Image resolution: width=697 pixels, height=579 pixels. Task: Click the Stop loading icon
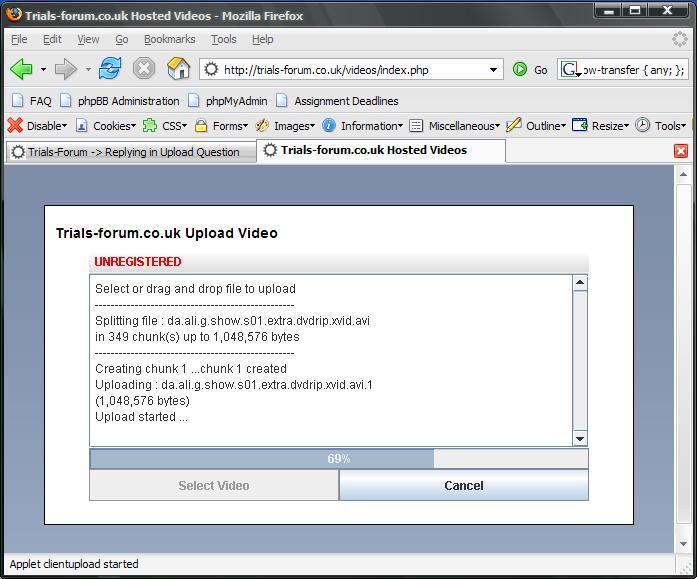coord(144,69)
